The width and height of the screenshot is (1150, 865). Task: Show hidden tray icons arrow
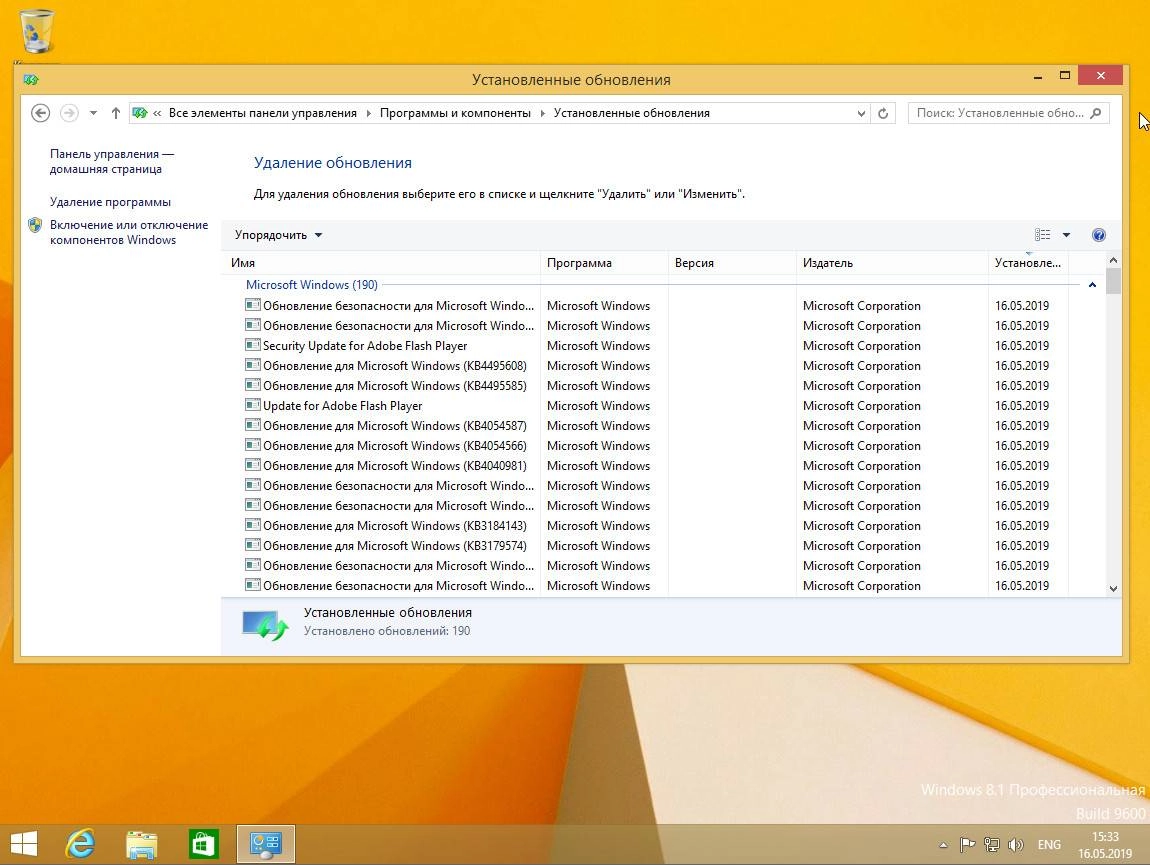[943, 845]
